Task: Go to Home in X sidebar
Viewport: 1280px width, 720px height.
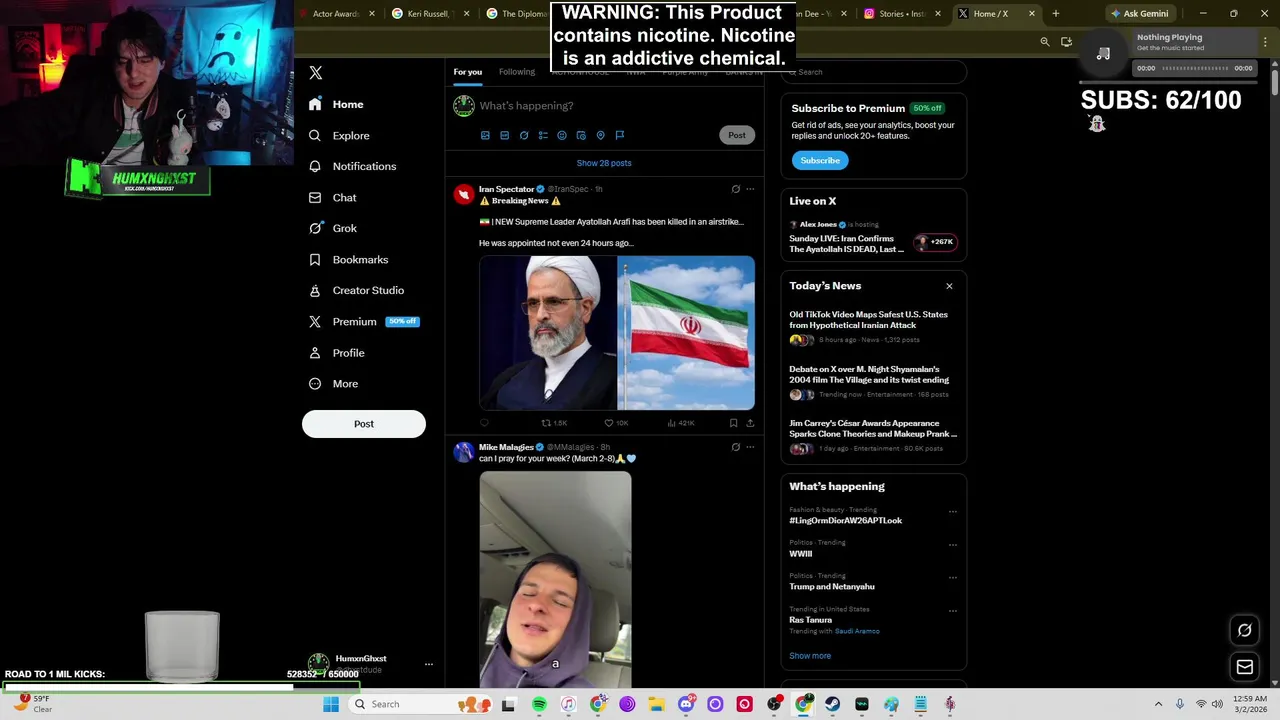Action: tap(336, 104)
